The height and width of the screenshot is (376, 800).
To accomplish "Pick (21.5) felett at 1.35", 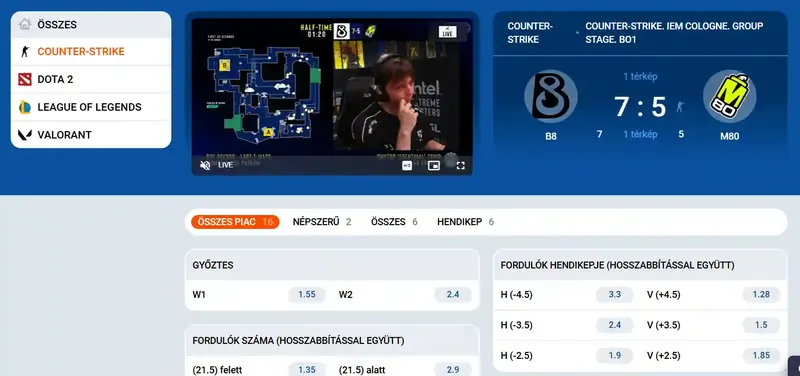I will pyautogui.click(x=307, y=370).
